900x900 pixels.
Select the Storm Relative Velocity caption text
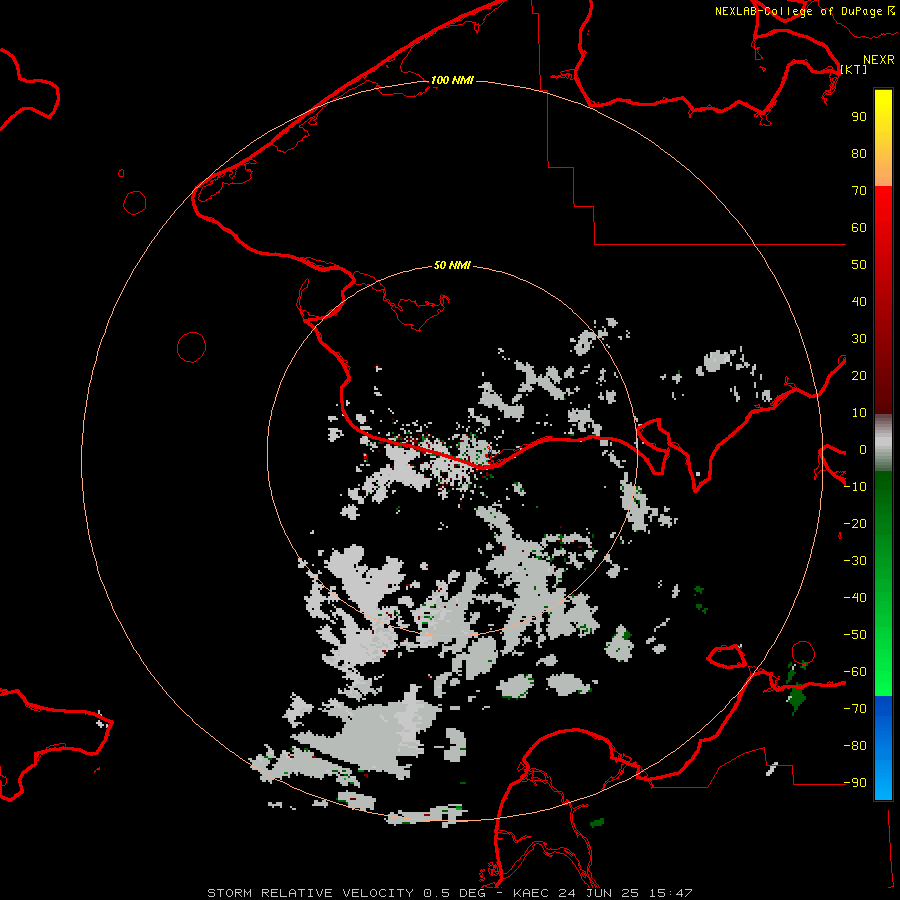[449, 893]
